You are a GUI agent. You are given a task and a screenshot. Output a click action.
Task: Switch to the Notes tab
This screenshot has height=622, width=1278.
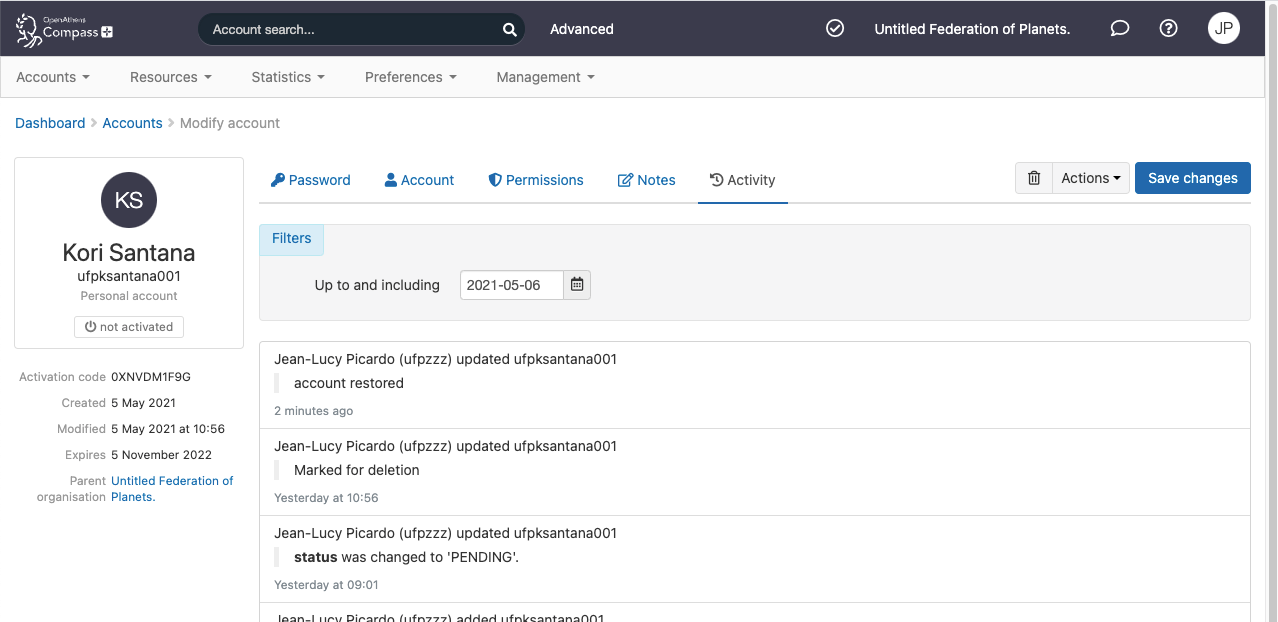tap(646, 180)
